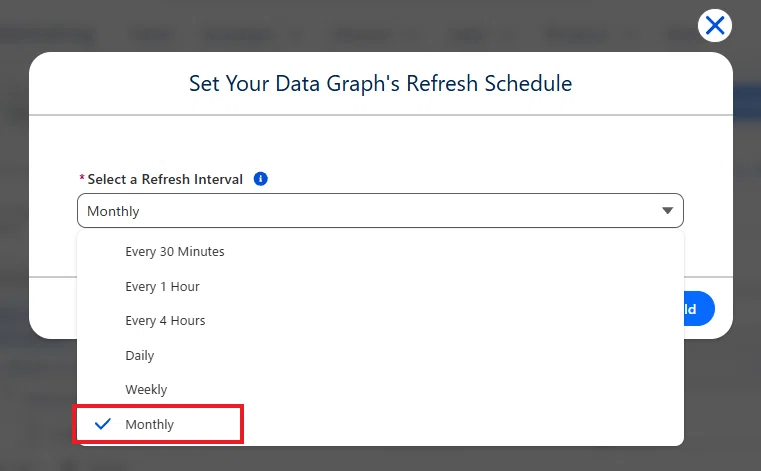Click the blank dialog area above the interval label
The image size is (761, 471).
[x=380, y=143]
